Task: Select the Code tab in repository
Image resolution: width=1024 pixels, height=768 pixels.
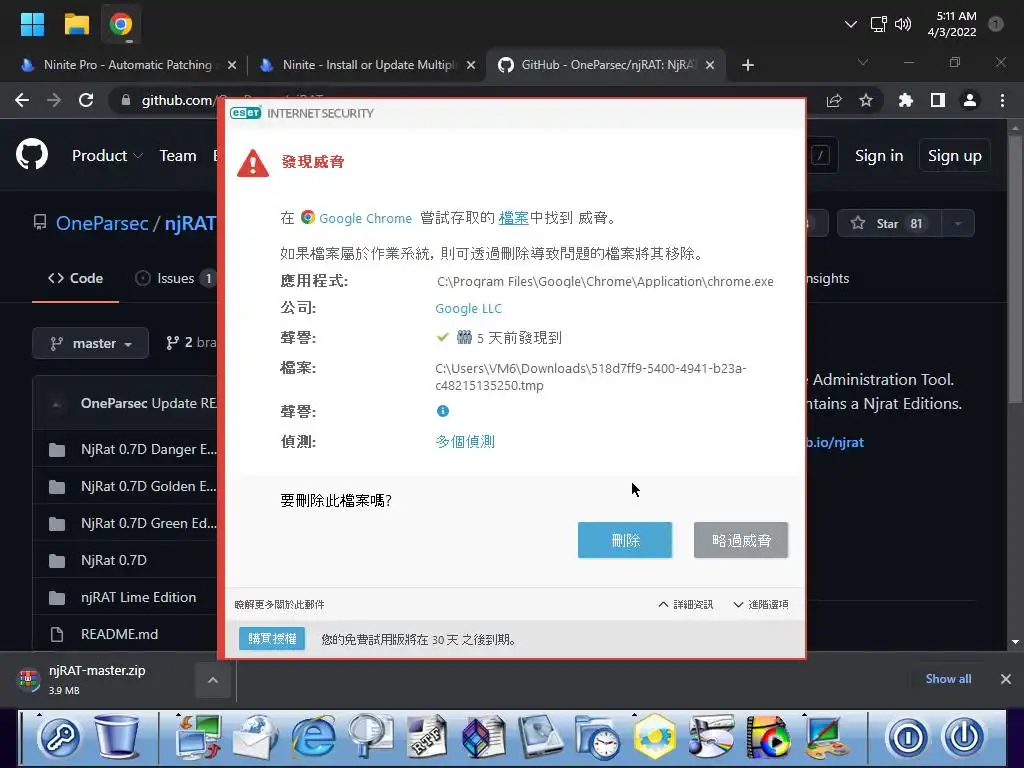Action: (75, 278)
